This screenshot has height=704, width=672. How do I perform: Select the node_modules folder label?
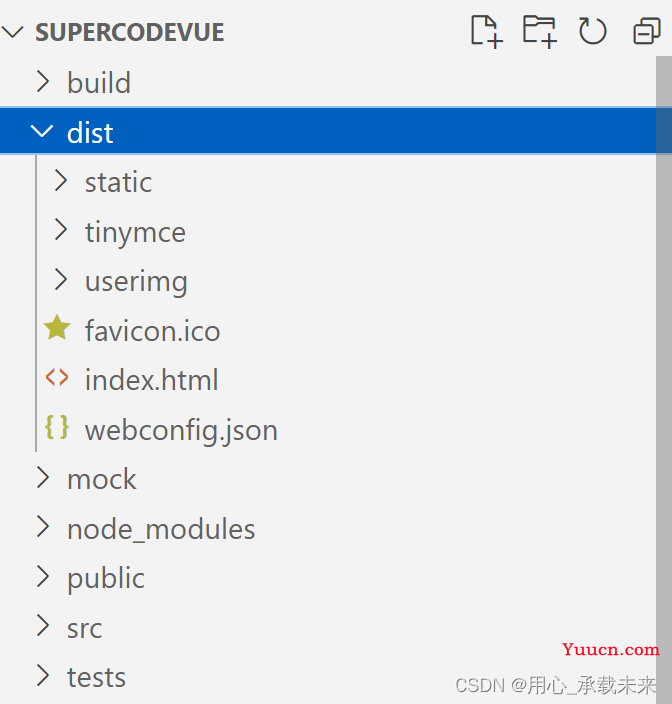tap(161, 529)
